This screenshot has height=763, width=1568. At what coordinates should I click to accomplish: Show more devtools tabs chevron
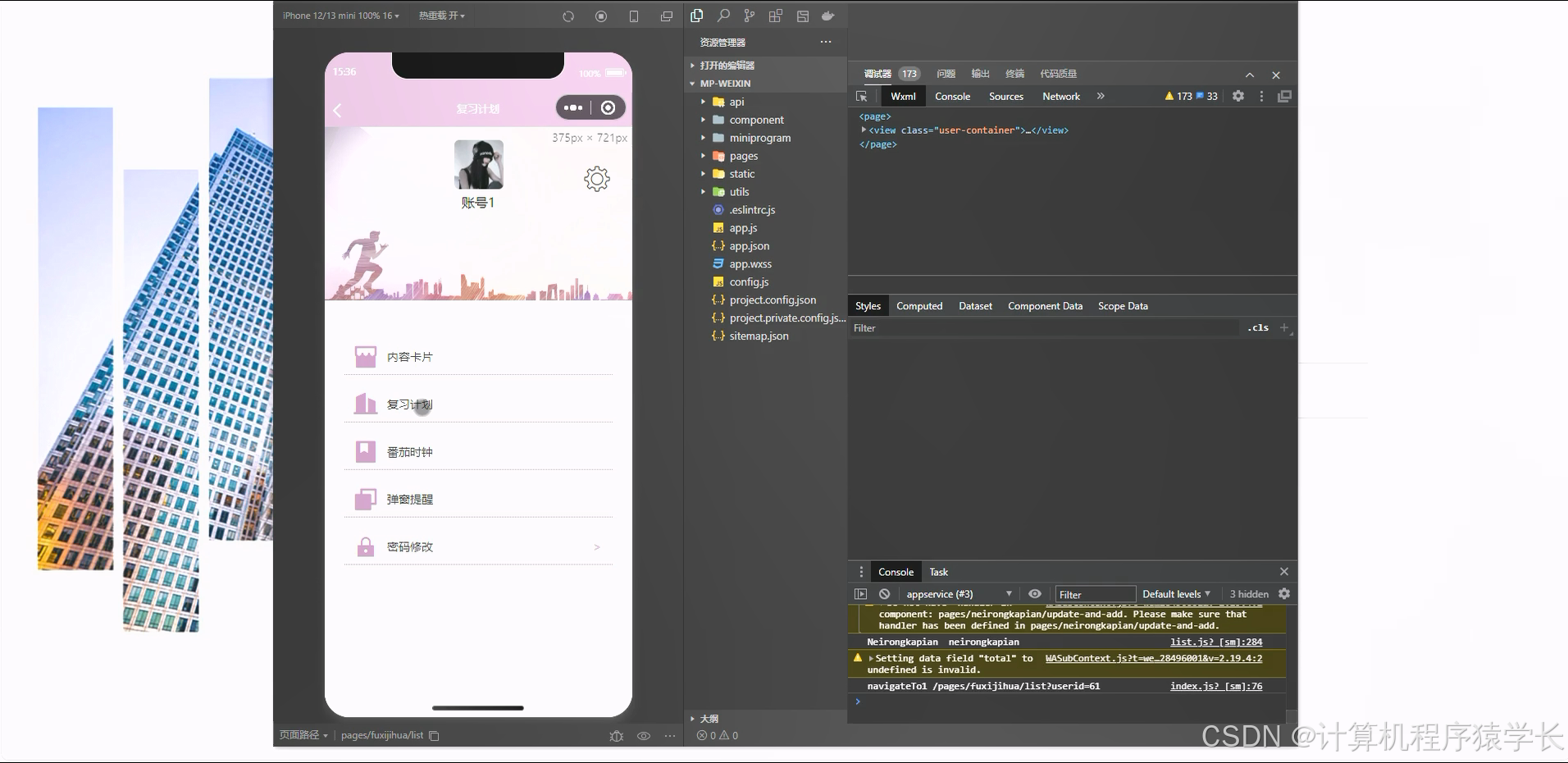coord(1101,96)
